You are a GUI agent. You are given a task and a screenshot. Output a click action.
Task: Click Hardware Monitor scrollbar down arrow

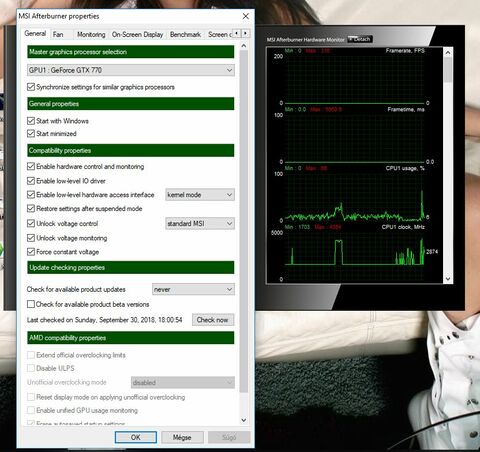448,279
